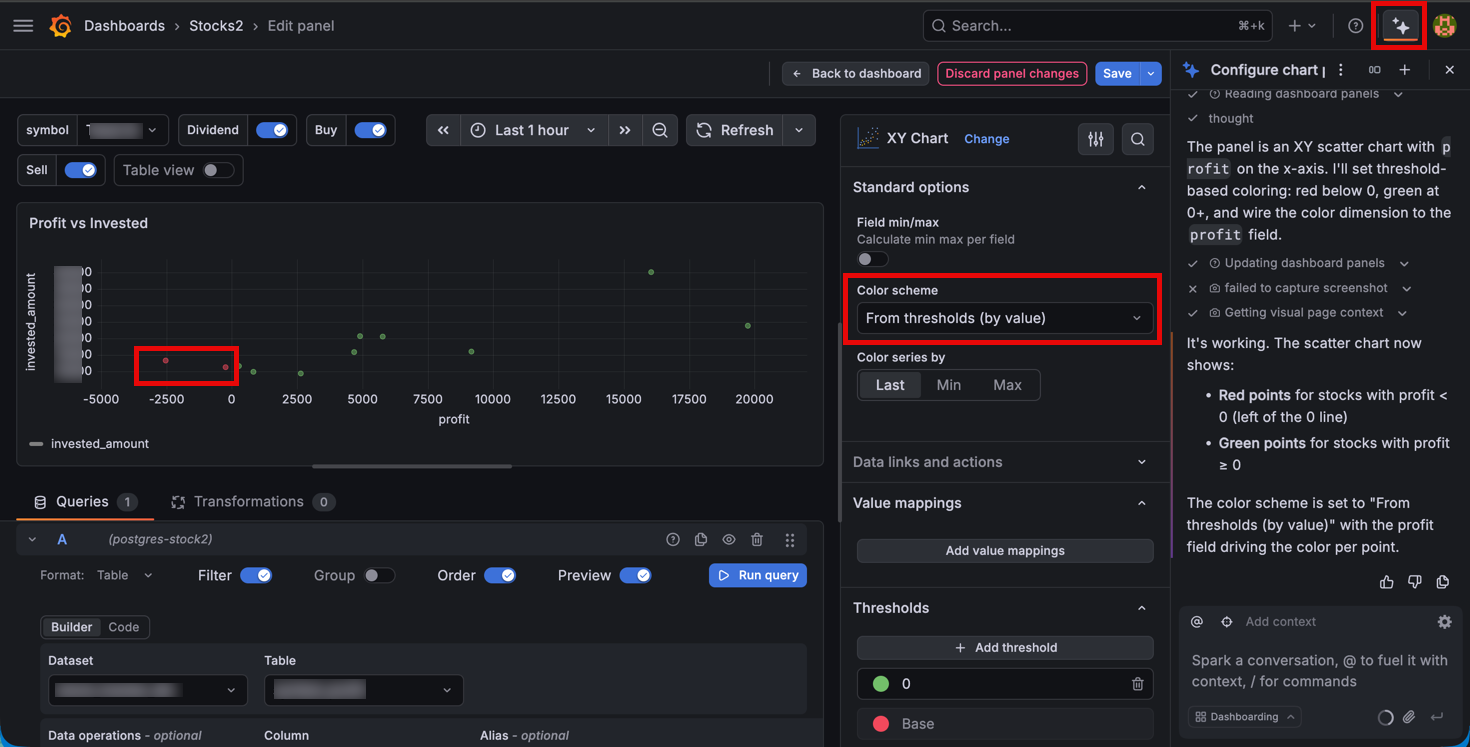Open the hamburger navigation menu
This screenshot has height=747, width=1470.
23,26
